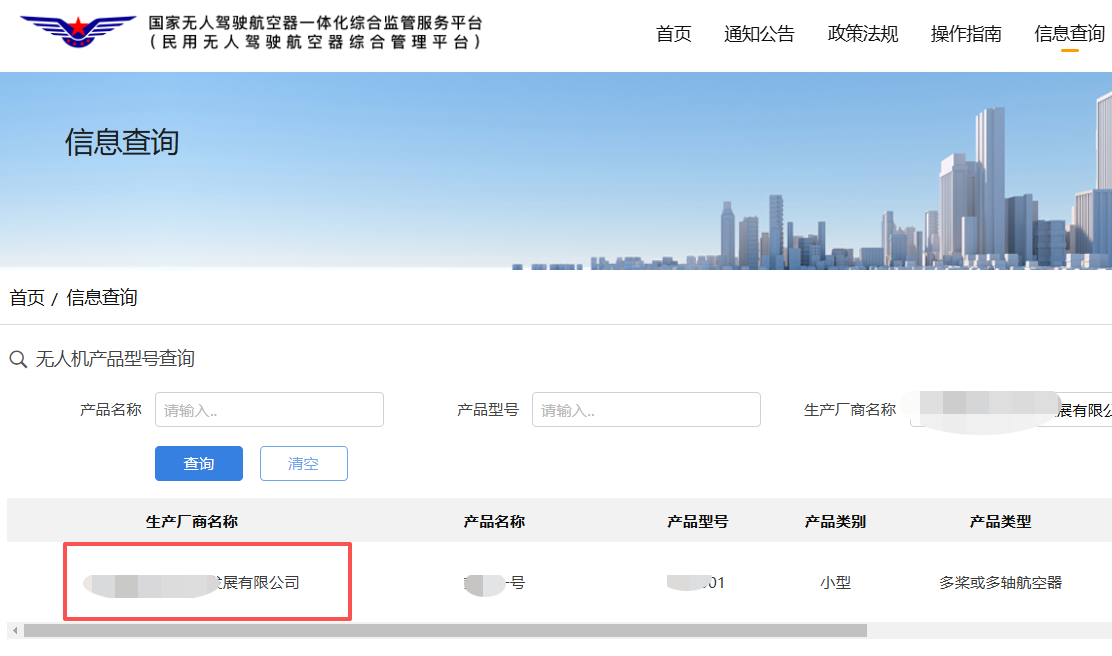The width and height of the screenshot is (1112, 656).
Task: Click the 小型 category cell in the table
Action: pyautogui.click(x=836, y=583)
